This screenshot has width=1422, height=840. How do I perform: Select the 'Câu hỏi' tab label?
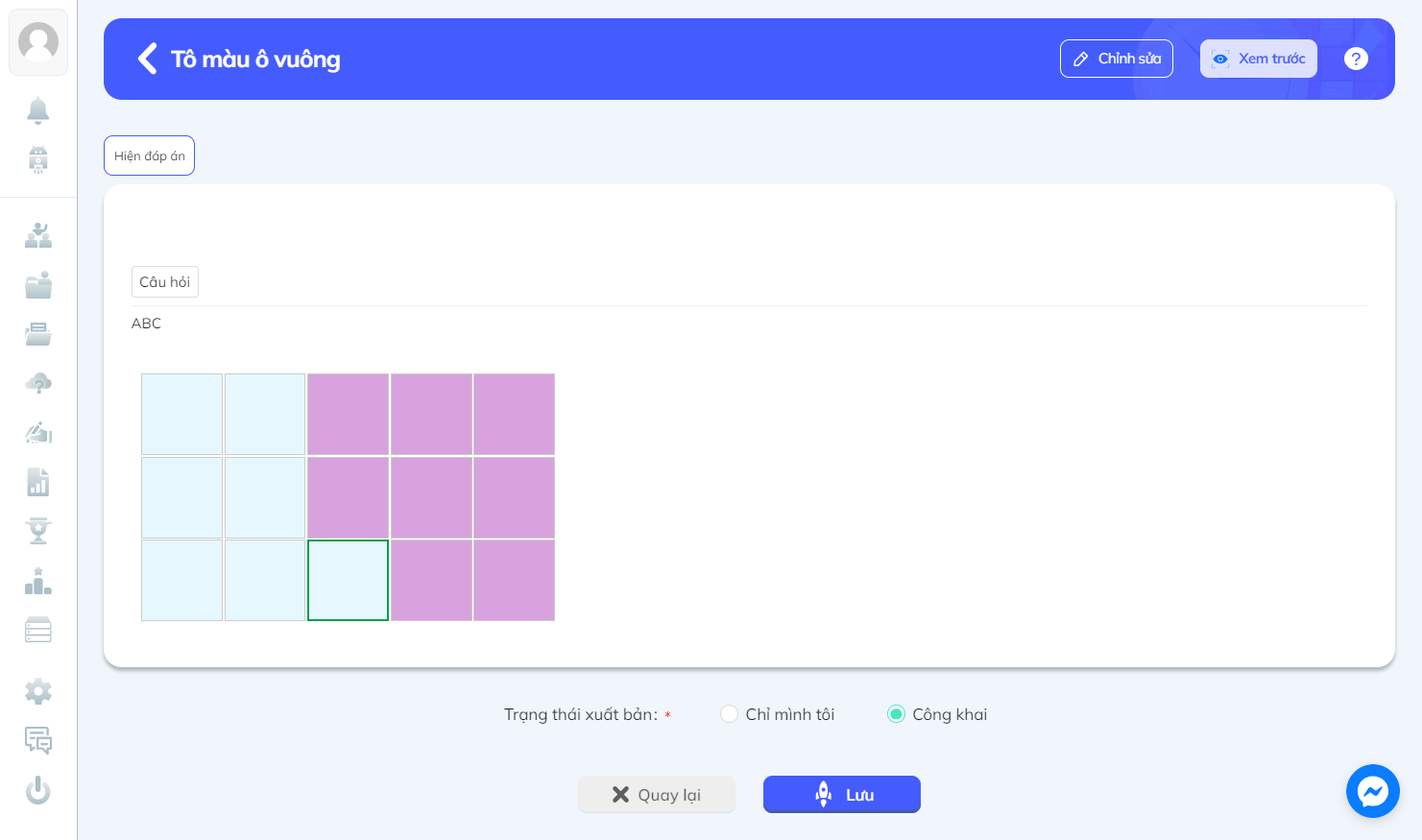(165, 282)
